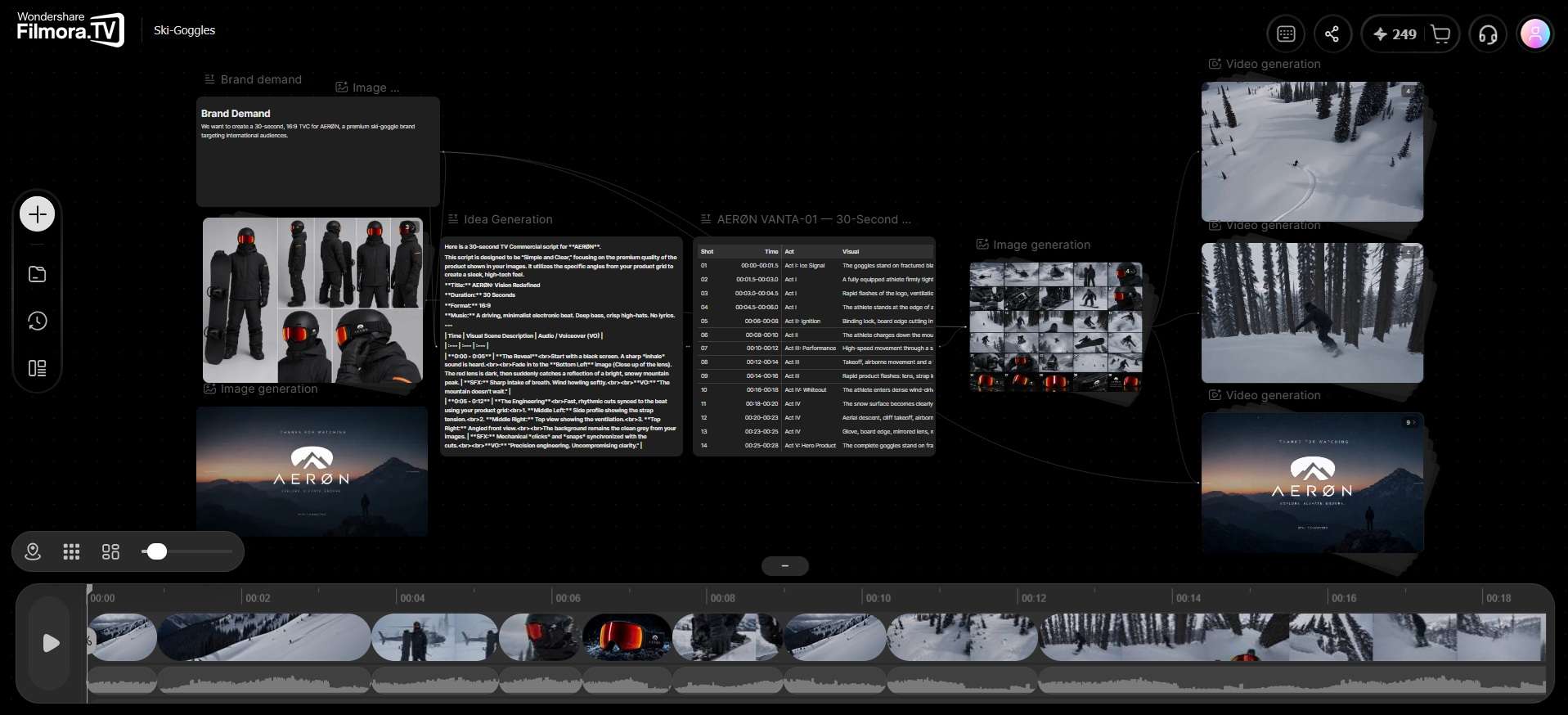
Task: Select the ski outfit product grid image
Action: (x=313, y=299)
